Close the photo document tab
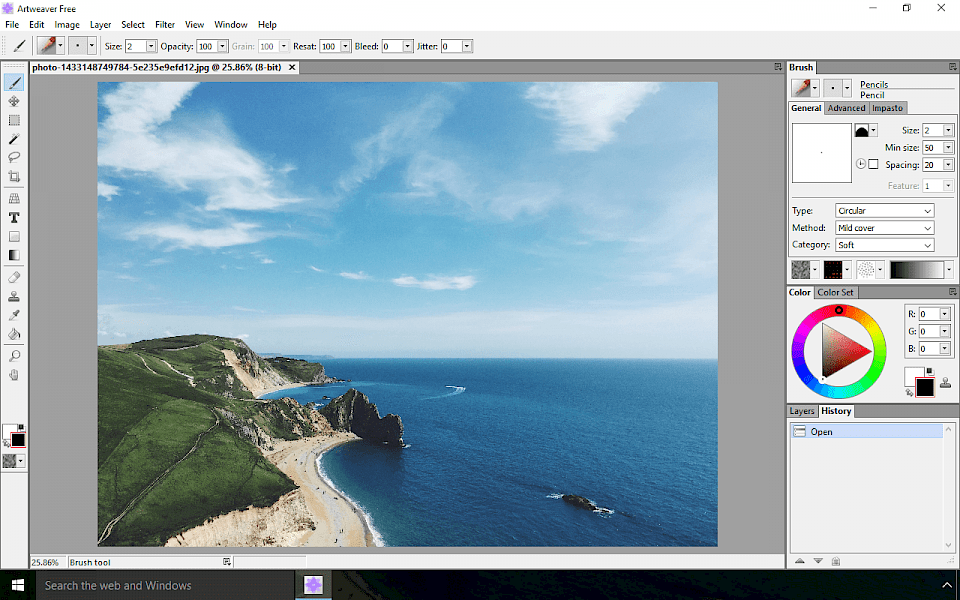 pyautogui.click(x=292, y=67)
